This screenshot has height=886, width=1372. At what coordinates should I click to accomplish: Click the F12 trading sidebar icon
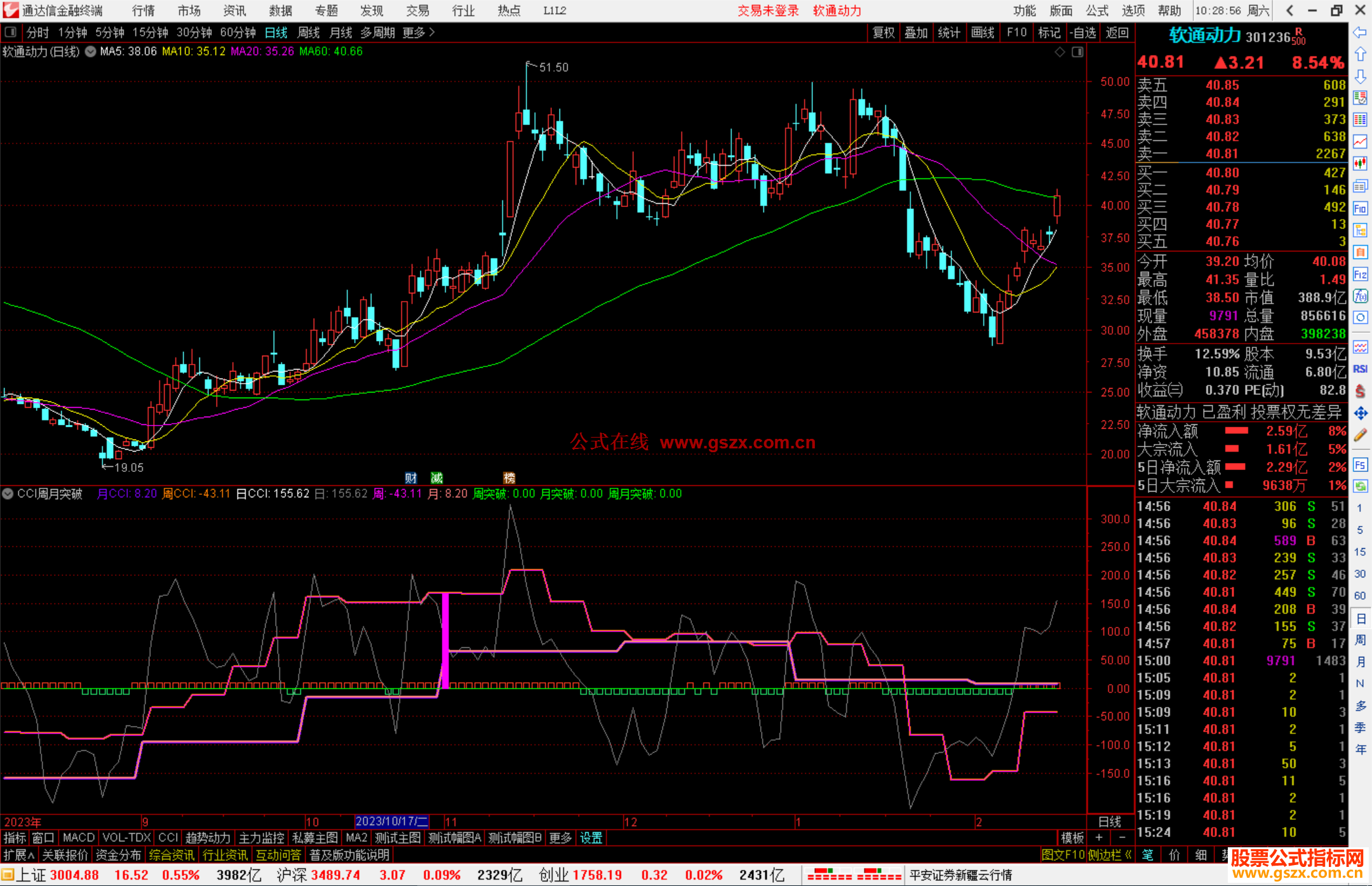point(1360,274)
